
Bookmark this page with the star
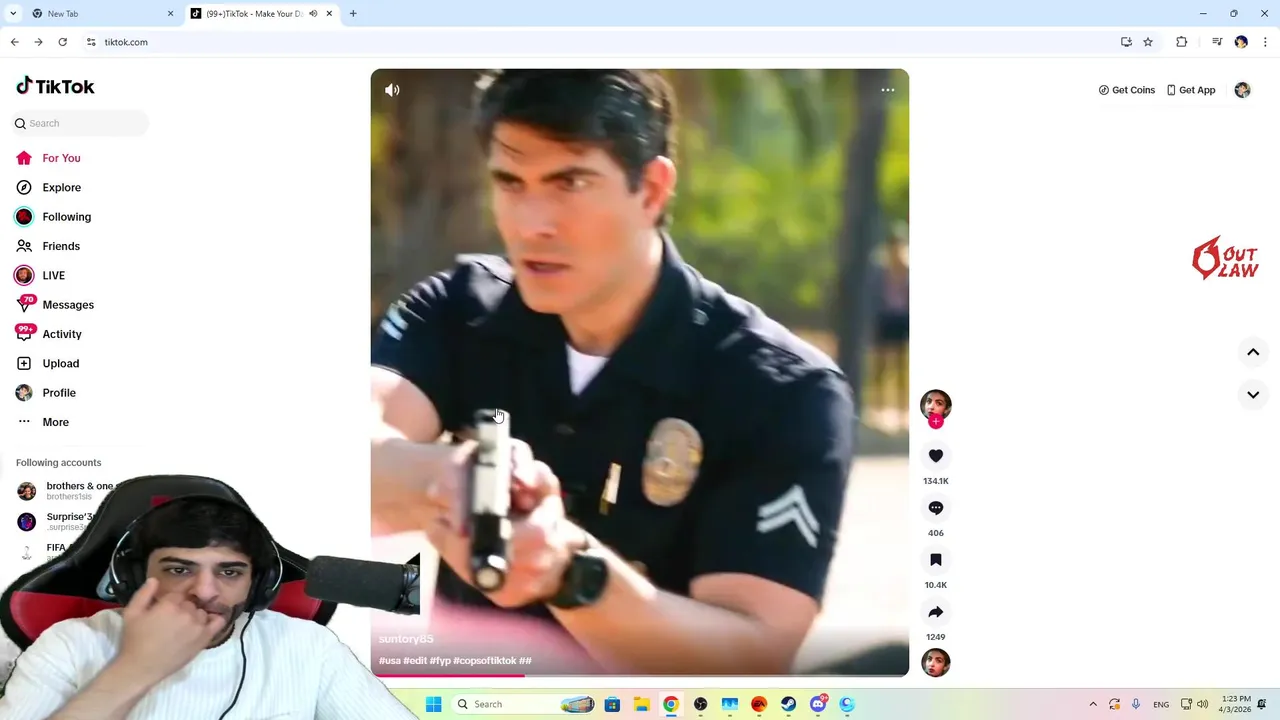click(x=1148, y=42)
